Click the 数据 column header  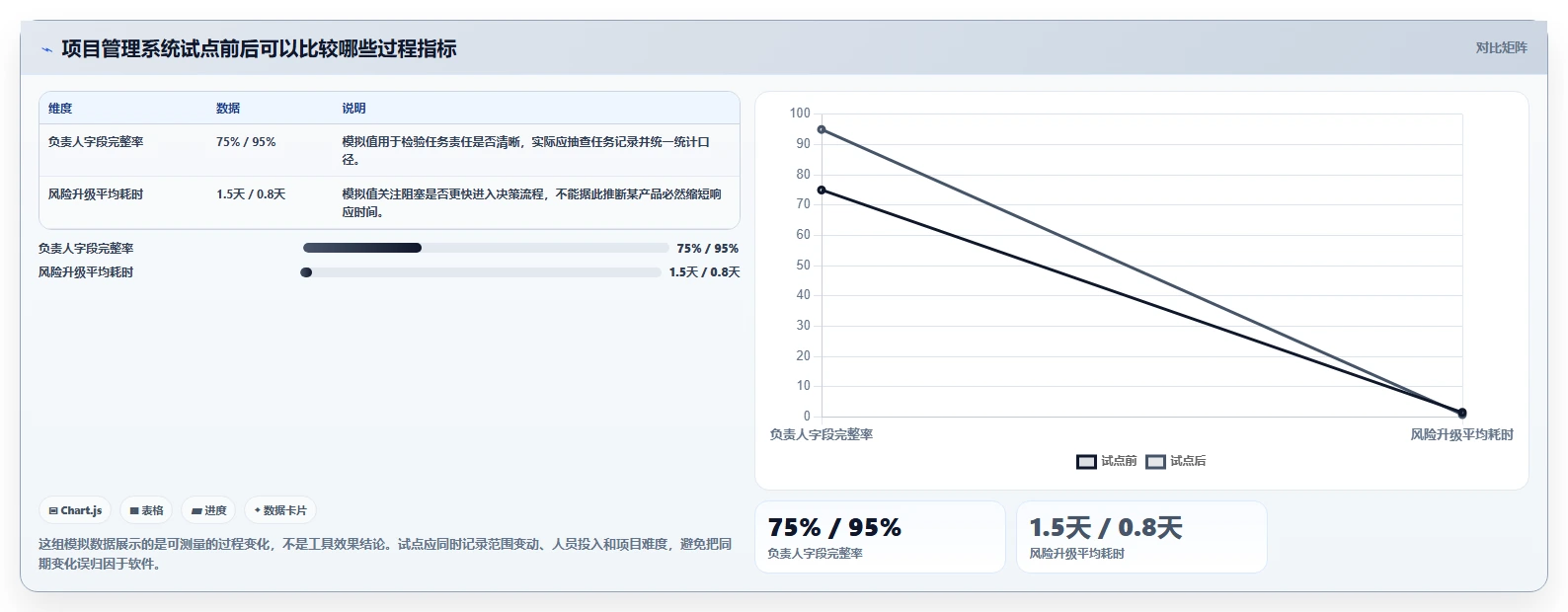point(228,109)
